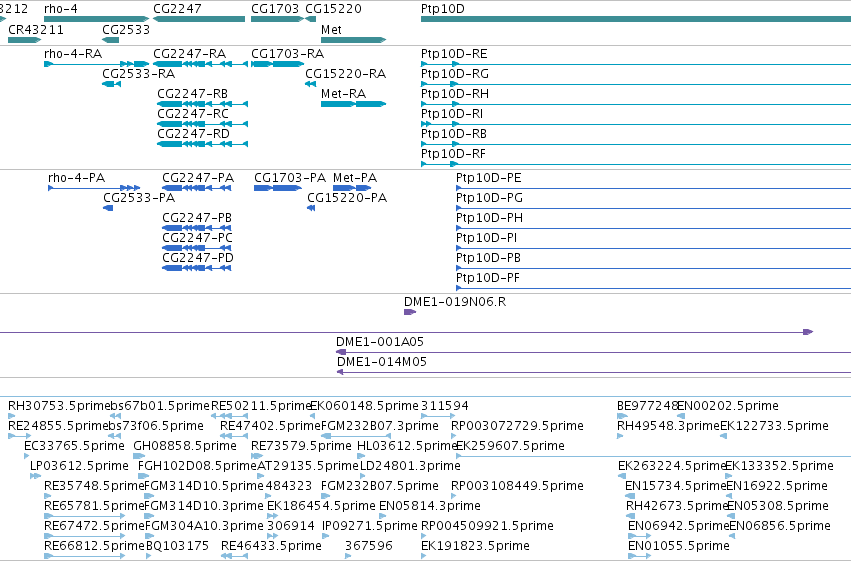Click the DME1-019N06.R BAC end
851x561 pixels.
click(x=410, y=312)
